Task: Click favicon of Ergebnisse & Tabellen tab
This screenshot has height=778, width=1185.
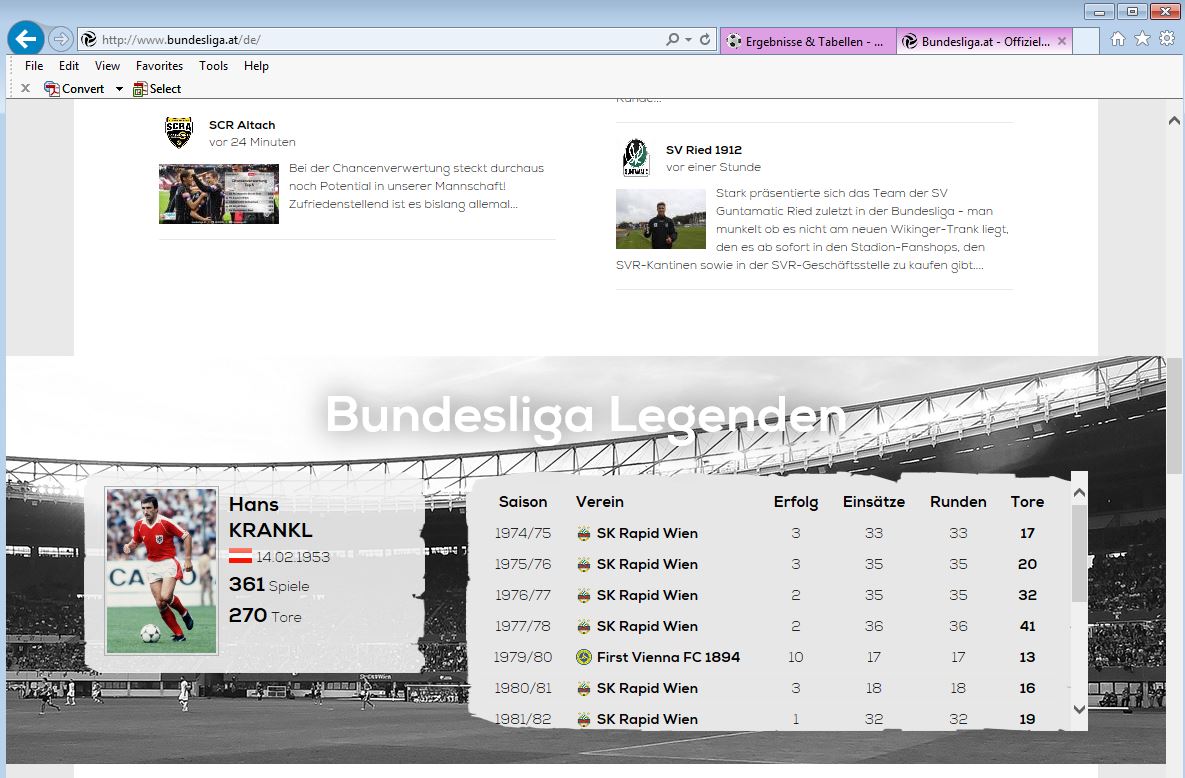Action: pos(733,42)
